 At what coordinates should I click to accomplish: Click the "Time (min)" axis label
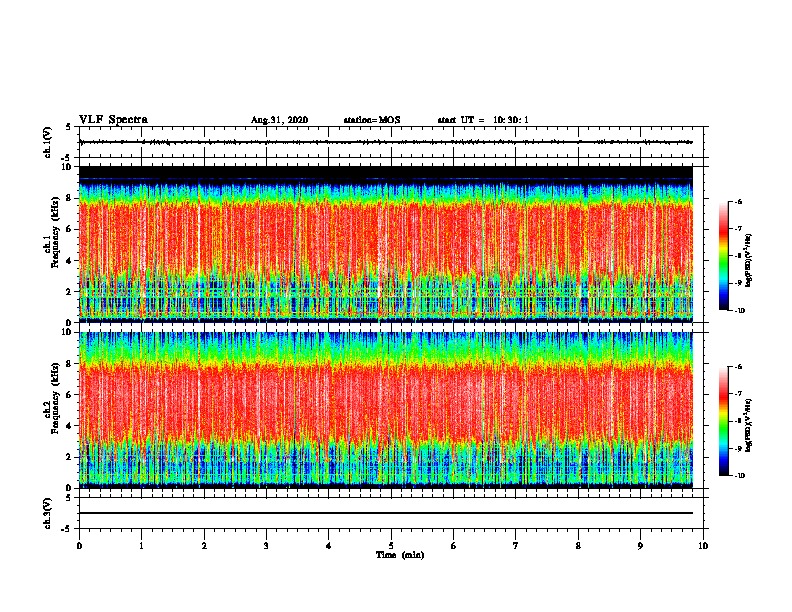pos(400,555)
